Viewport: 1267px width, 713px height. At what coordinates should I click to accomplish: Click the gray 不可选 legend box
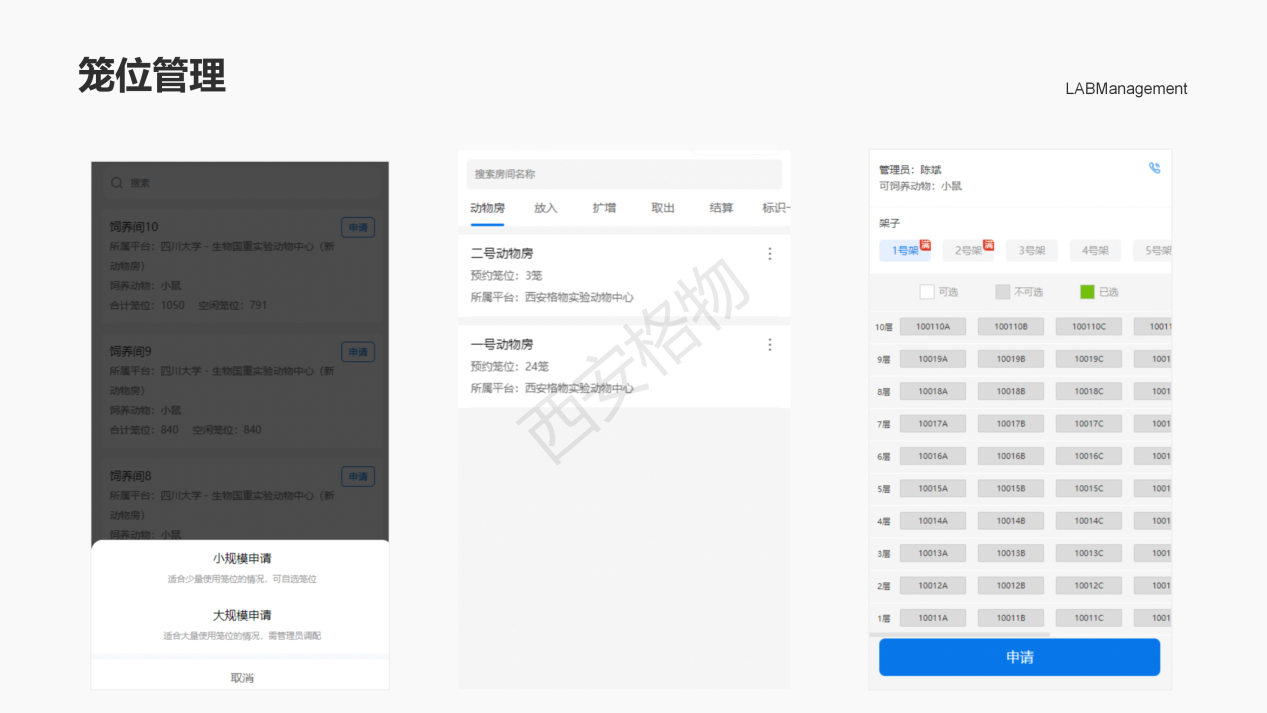pos(1002,291)
